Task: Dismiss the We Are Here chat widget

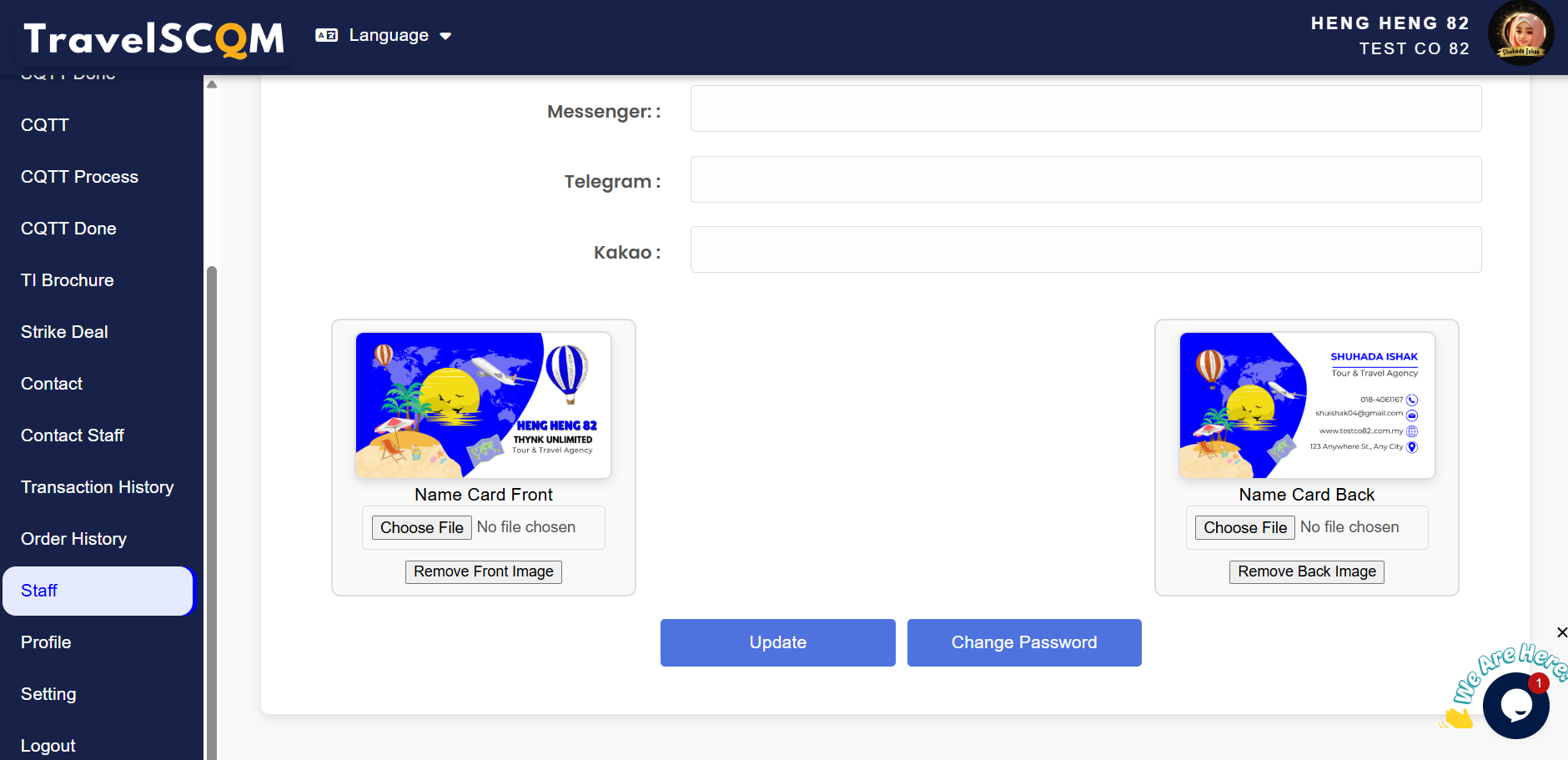Action: (1561, 632)
